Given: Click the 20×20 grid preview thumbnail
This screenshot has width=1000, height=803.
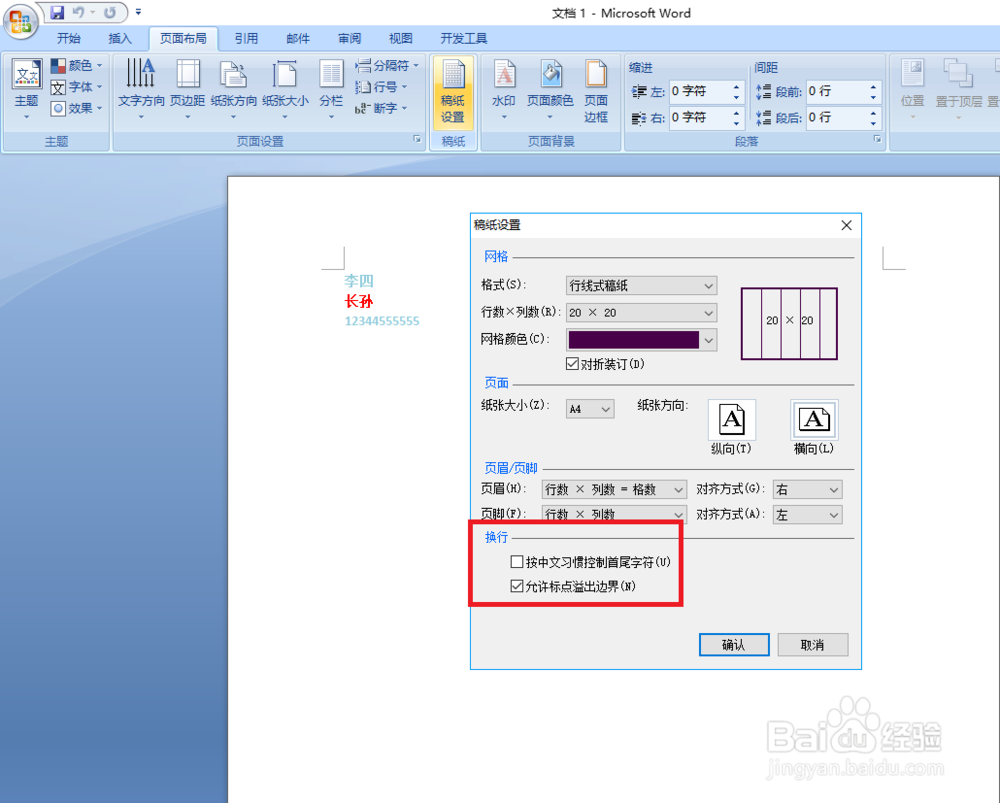Looking at the screenshot, I should coord(789,323).
